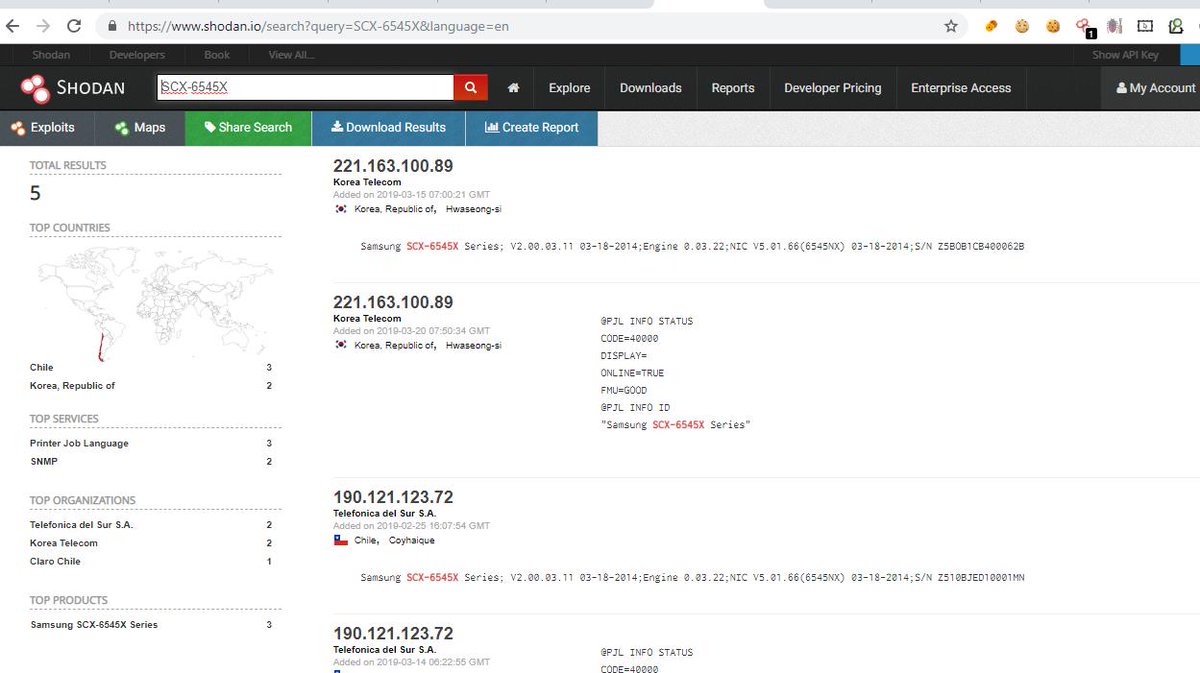Click the South Korea flag in first result

tap(340, 209)
